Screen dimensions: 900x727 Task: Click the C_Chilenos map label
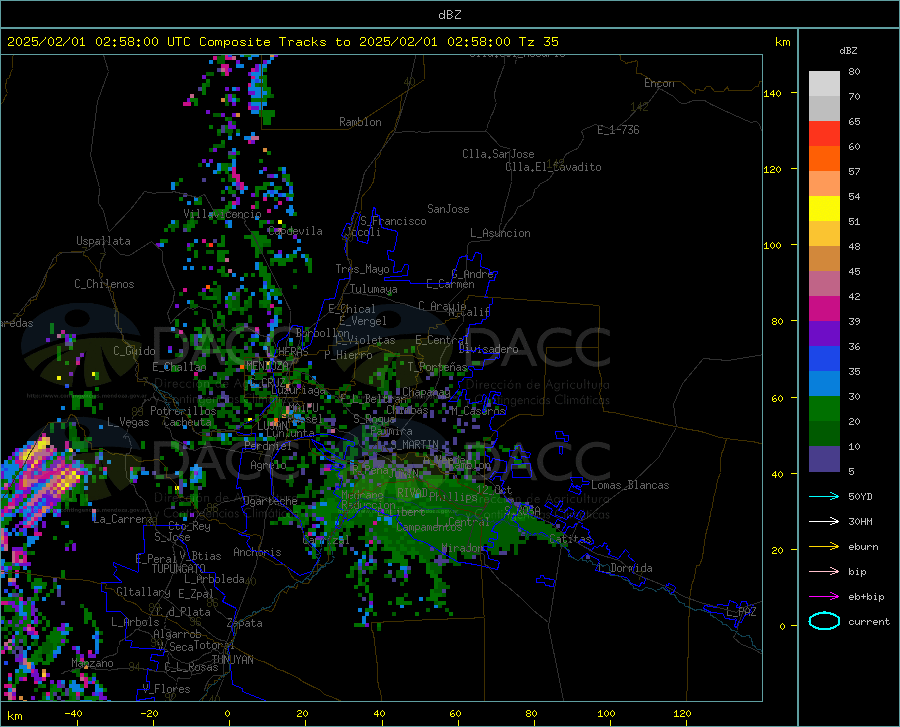pos(104,284)
